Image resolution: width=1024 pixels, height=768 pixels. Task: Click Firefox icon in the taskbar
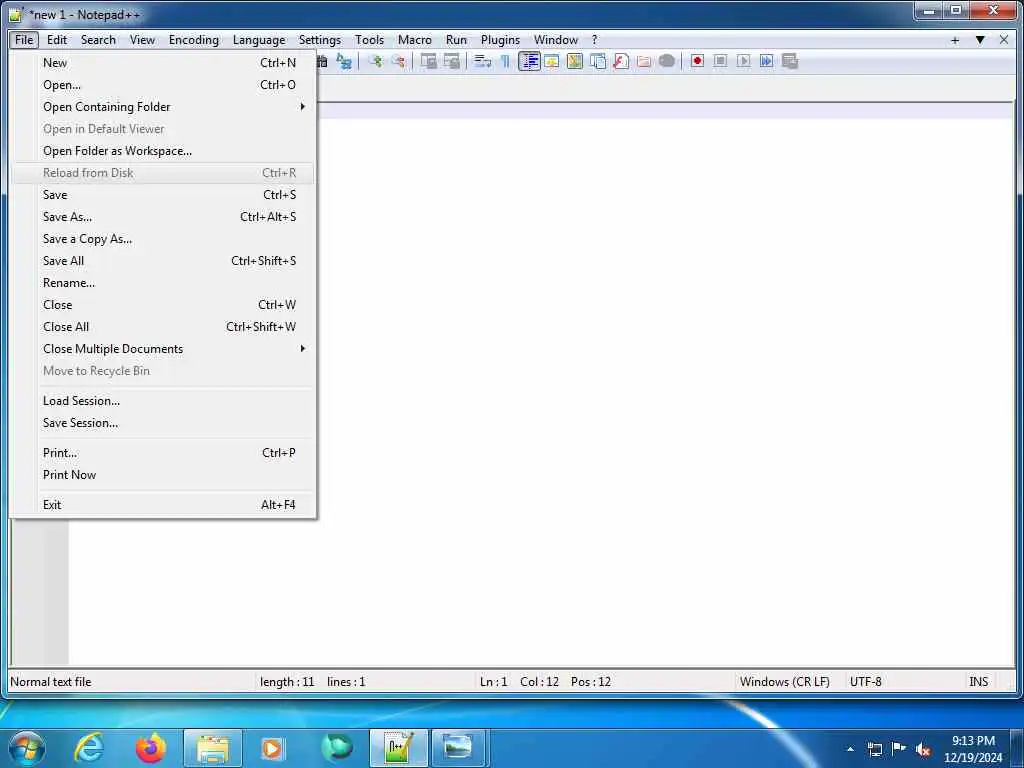[x=151, y=748]
